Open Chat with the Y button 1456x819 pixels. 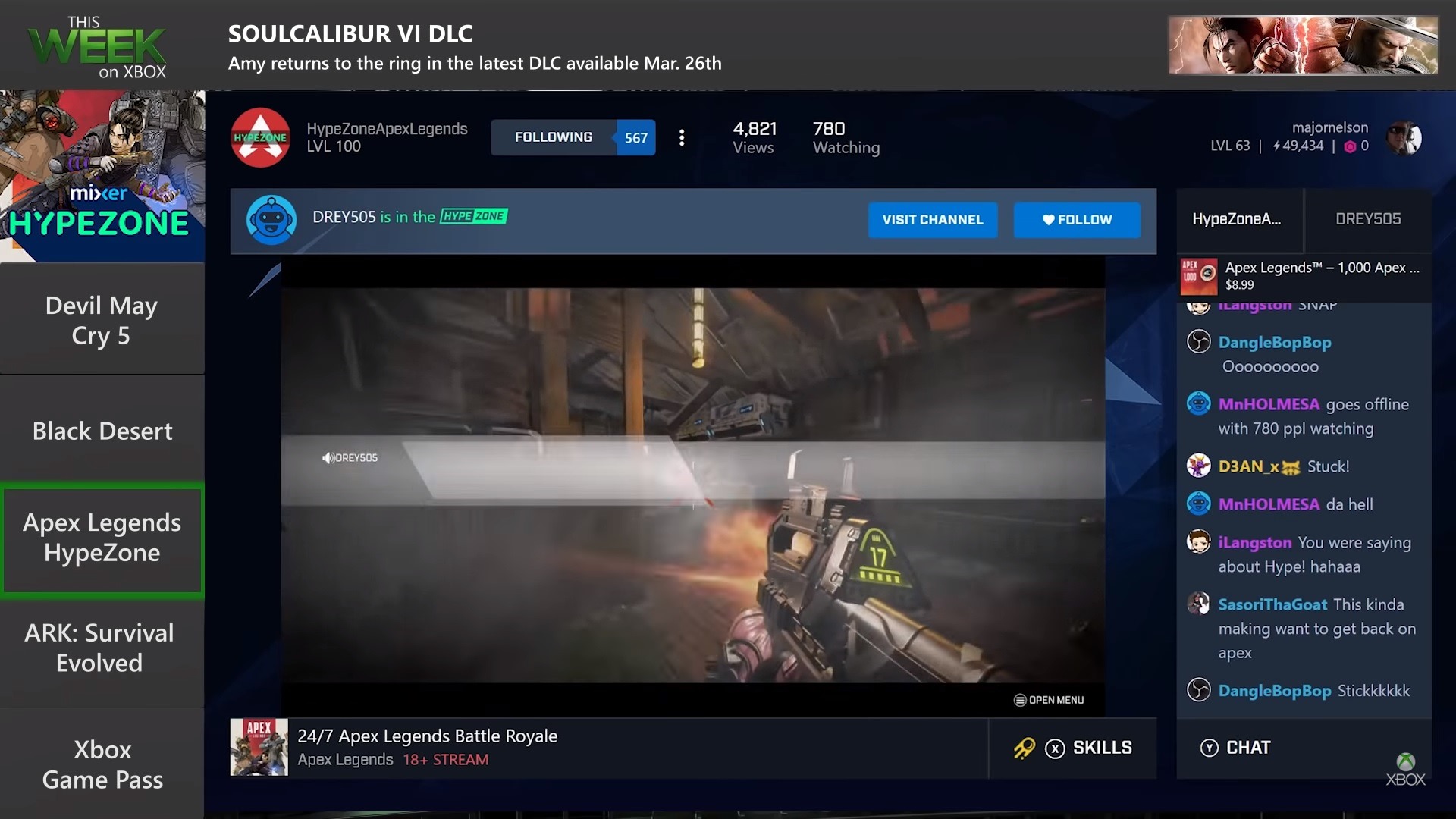click(1210, 748)
